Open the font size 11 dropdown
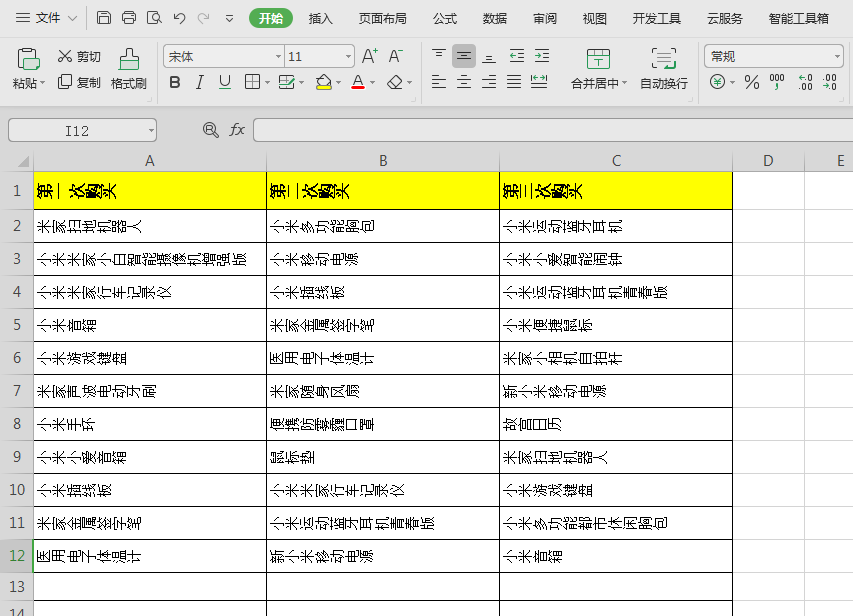853x616 pixels. click(348, 57)
